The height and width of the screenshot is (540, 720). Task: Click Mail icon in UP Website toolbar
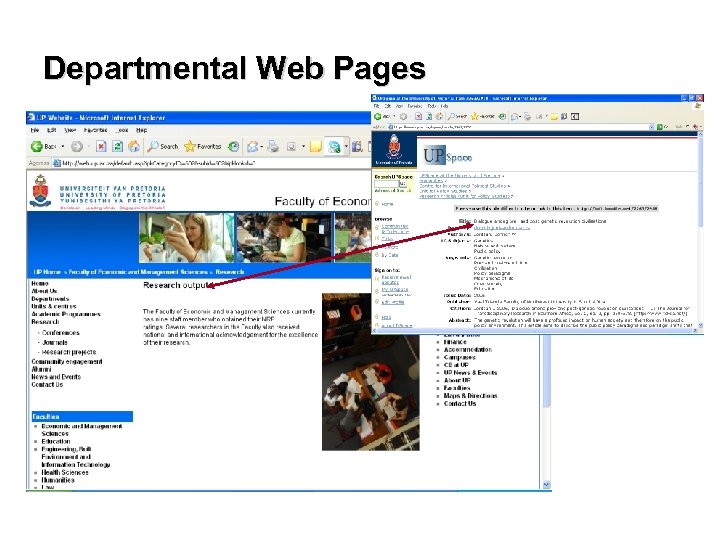coord(252,146)
